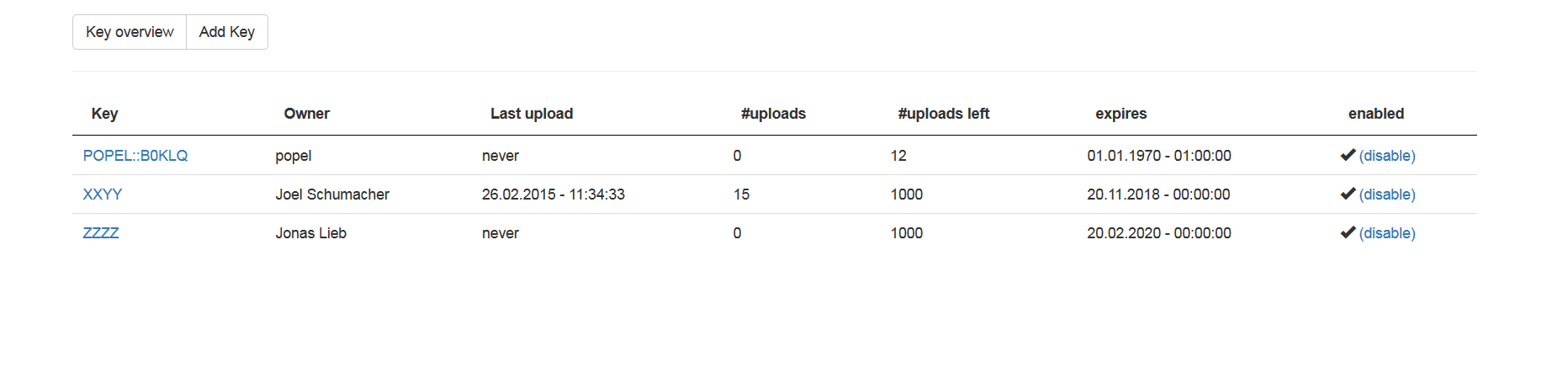This screenshot has height=373, width=1568.
Task: Disable the XXYY key
Action: (x=1387, y=194)
